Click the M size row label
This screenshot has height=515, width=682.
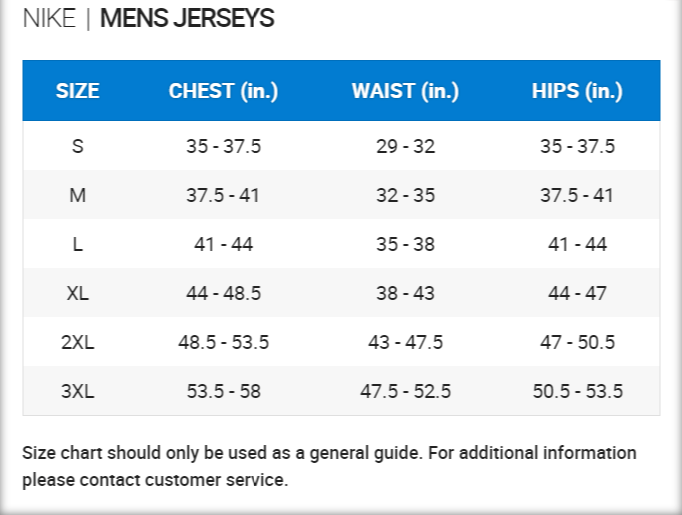click(x=78, y=195)
